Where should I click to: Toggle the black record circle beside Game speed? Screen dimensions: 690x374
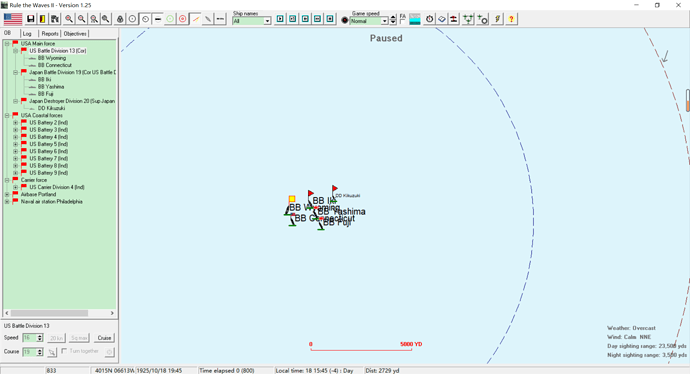(x=345, y=21)
